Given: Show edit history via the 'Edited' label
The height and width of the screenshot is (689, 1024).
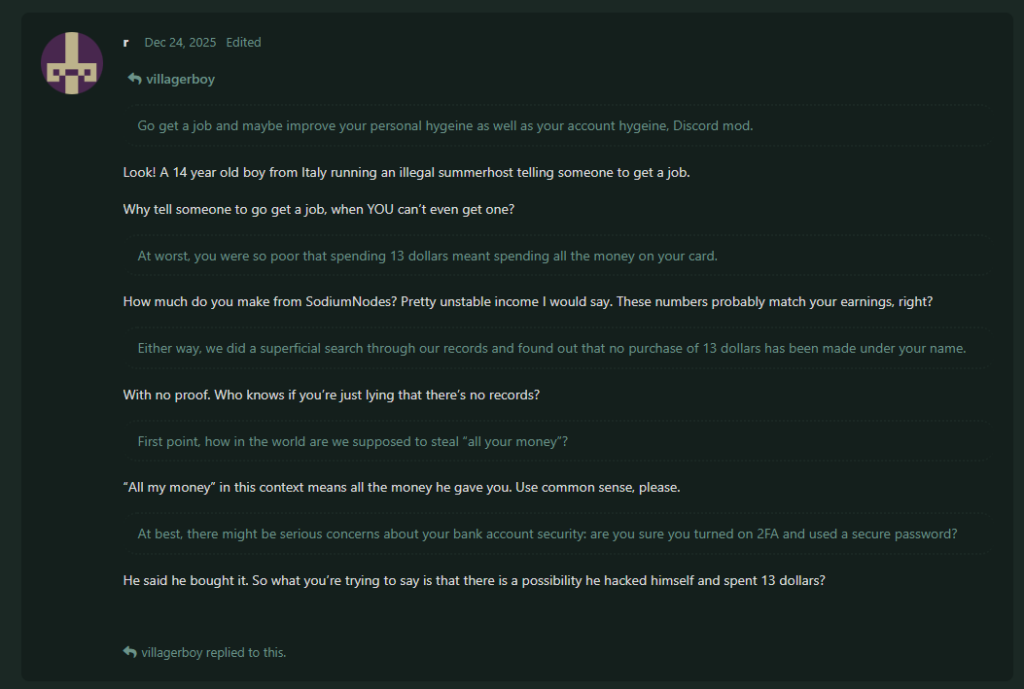Looking at the screenshot, I should 244,42.
